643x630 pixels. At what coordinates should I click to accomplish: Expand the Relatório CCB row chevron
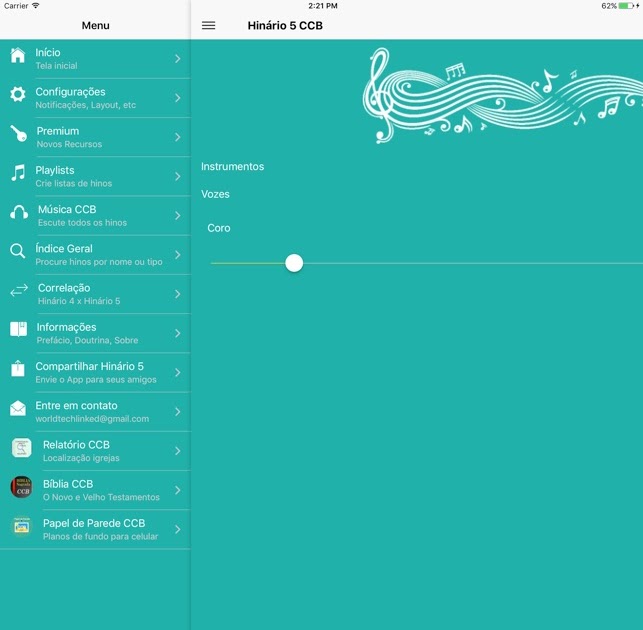178,451
